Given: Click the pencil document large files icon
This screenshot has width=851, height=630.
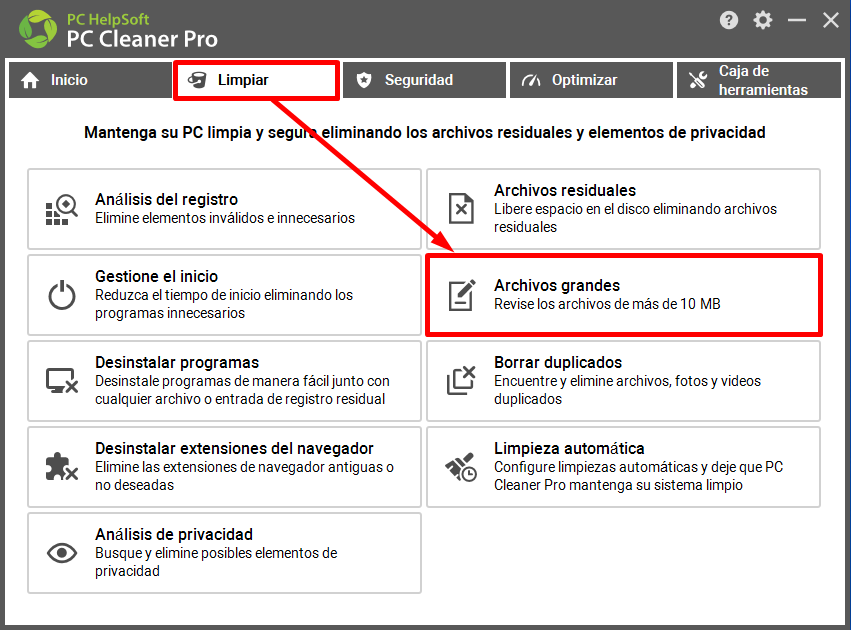Looking at the screenshot, I should (x=462, y=295).
